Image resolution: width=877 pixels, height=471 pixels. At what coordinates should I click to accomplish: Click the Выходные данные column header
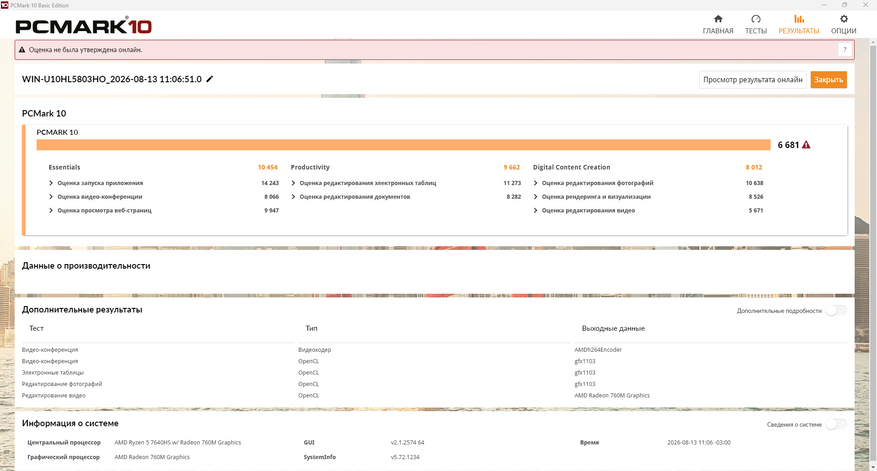click(x=613, y=328)
